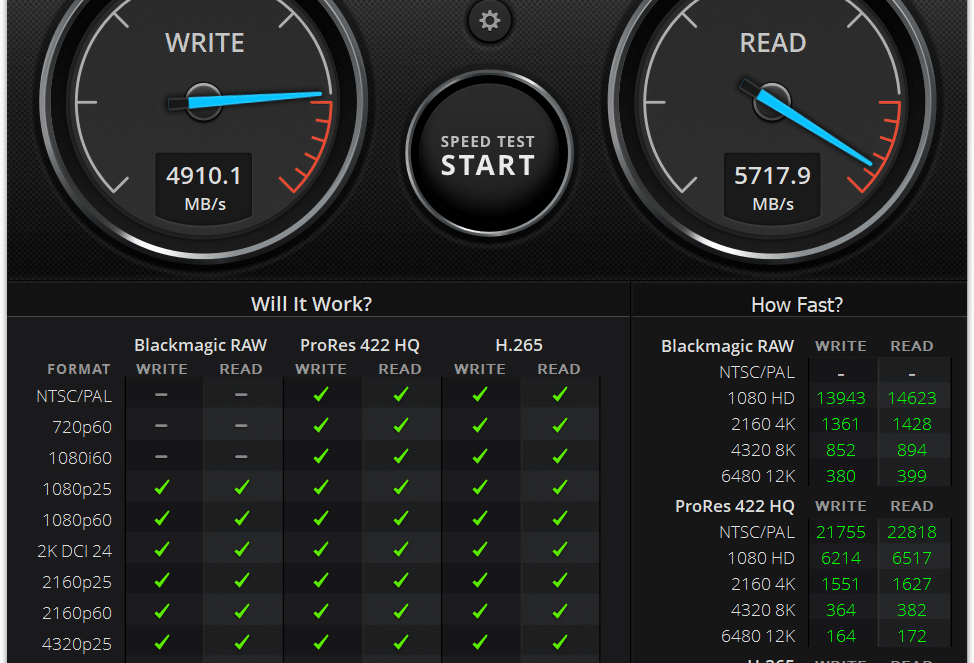Select the 22818 ProRes NTSC/PAL read value
The height and width of the screenshot is (663, 974).
coord(911,532)
